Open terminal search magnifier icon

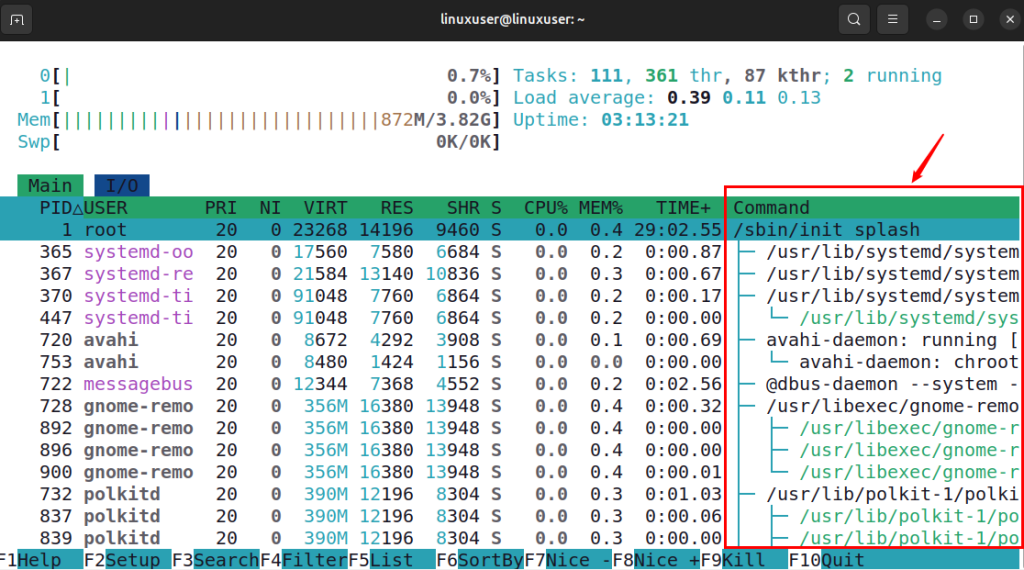852,19
